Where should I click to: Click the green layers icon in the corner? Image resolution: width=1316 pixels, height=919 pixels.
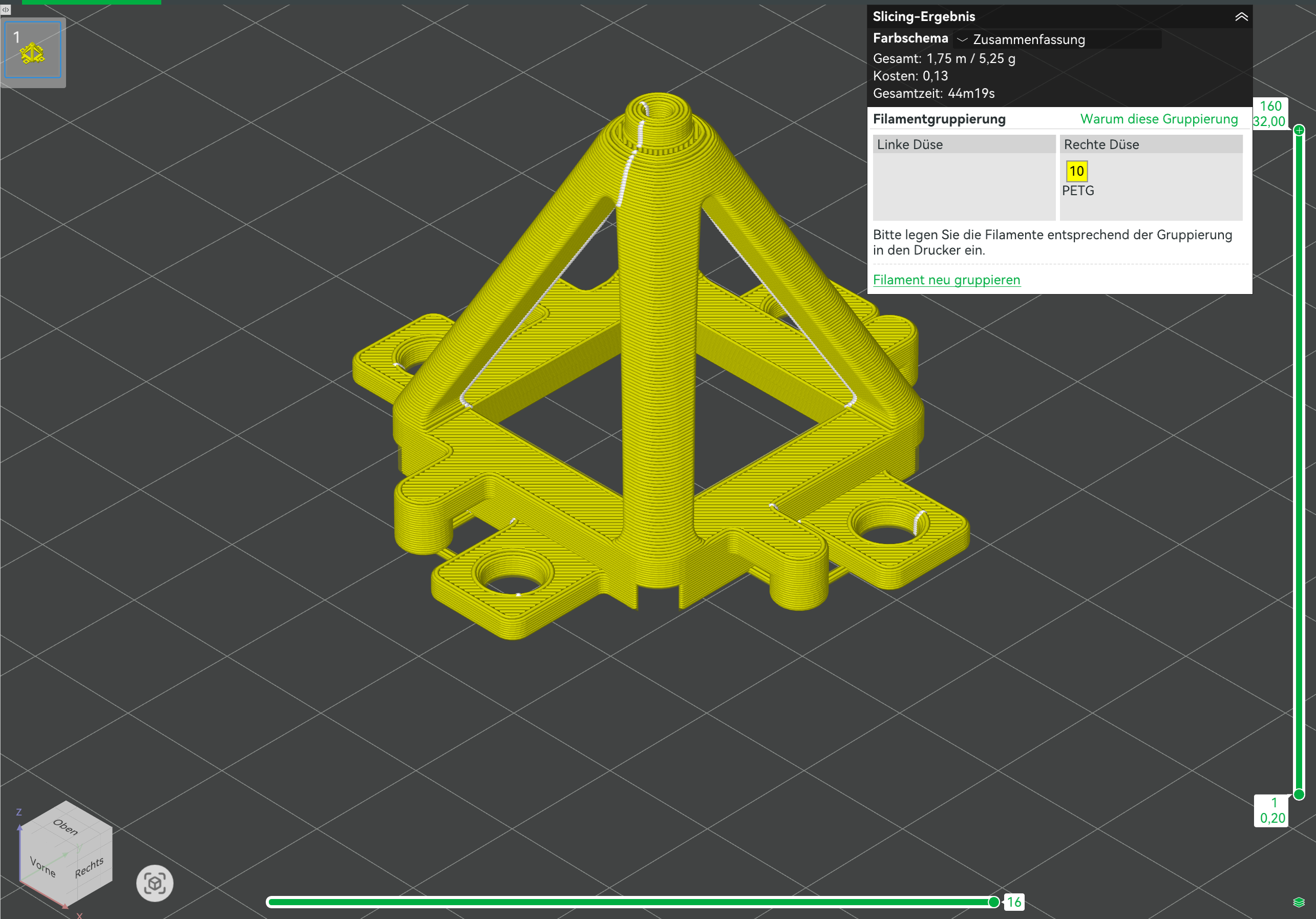click(1299, 903)
